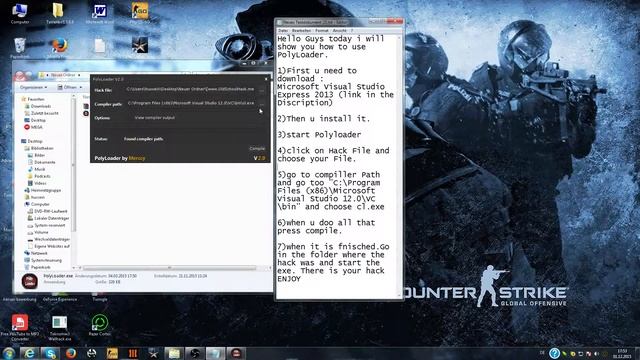640x360 pixels.
Task: Select Lokaler Datenträger in Explorer
Action: 48,218
